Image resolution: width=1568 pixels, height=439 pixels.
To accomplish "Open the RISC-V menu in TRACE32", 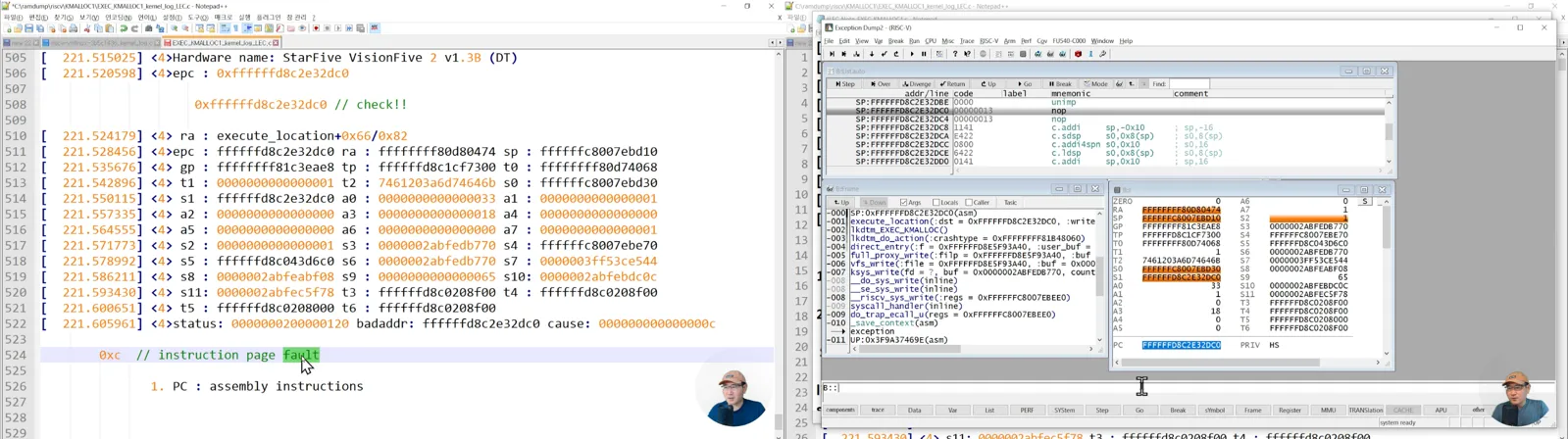I will (988, 41).
